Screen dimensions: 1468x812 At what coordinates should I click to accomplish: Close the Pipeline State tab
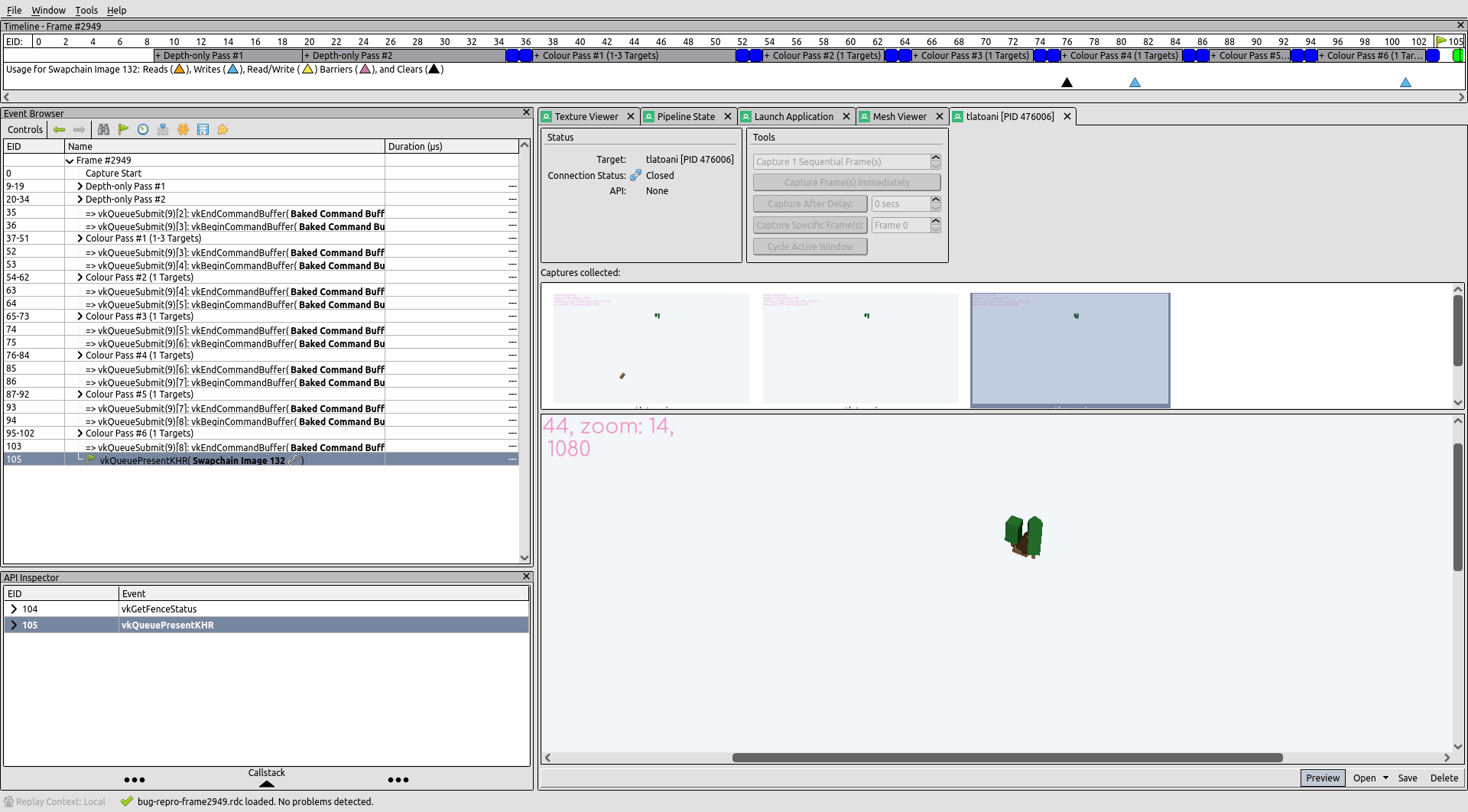tap(728, 117)
